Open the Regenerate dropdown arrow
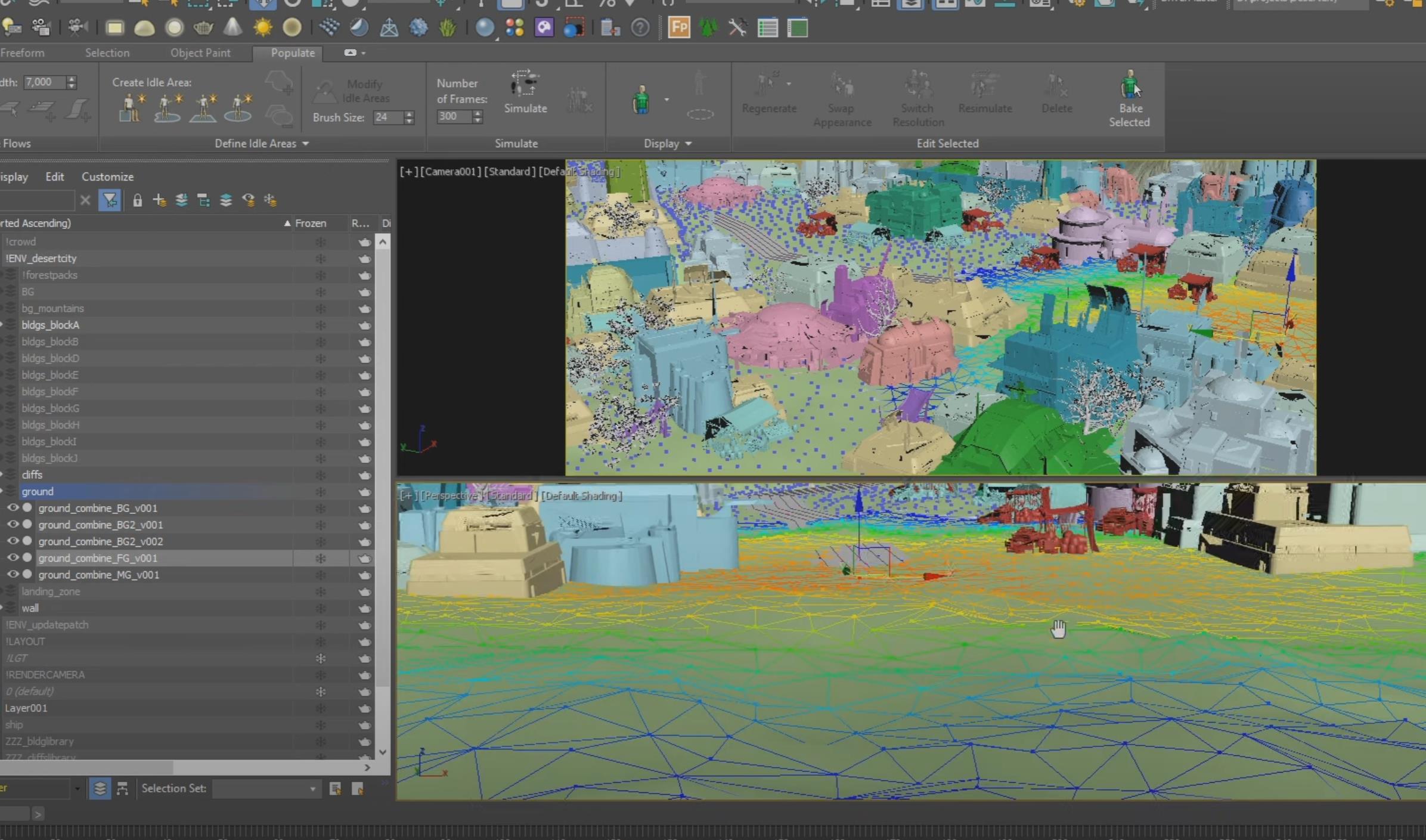The width and height of the screenshot is (1426, 840). [789, 84]
